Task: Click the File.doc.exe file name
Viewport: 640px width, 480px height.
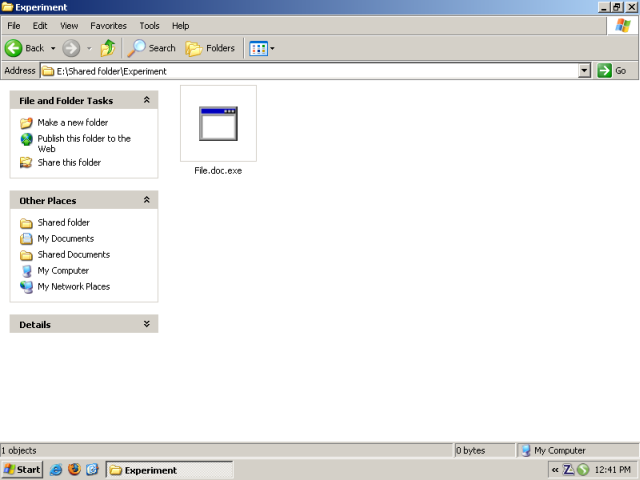Action: 218,171
